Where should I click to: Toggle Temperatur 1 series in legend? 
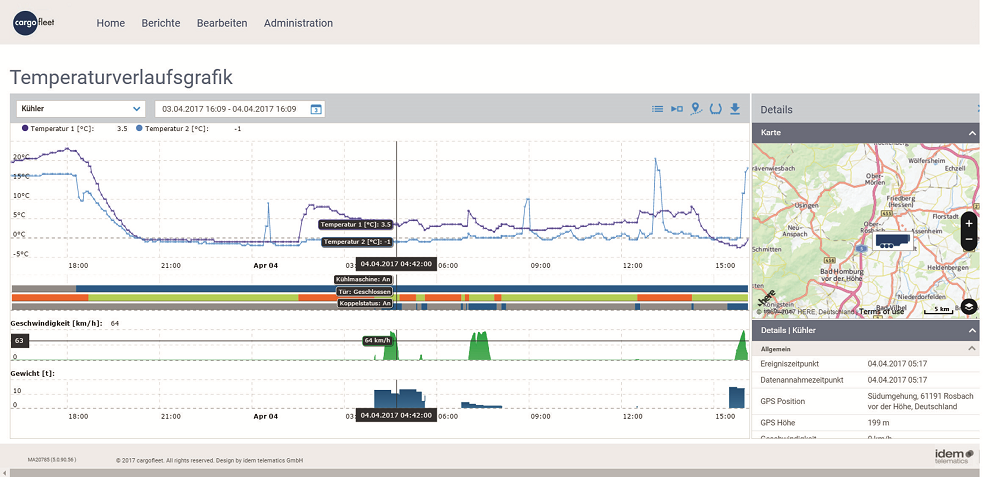(62, 129)
